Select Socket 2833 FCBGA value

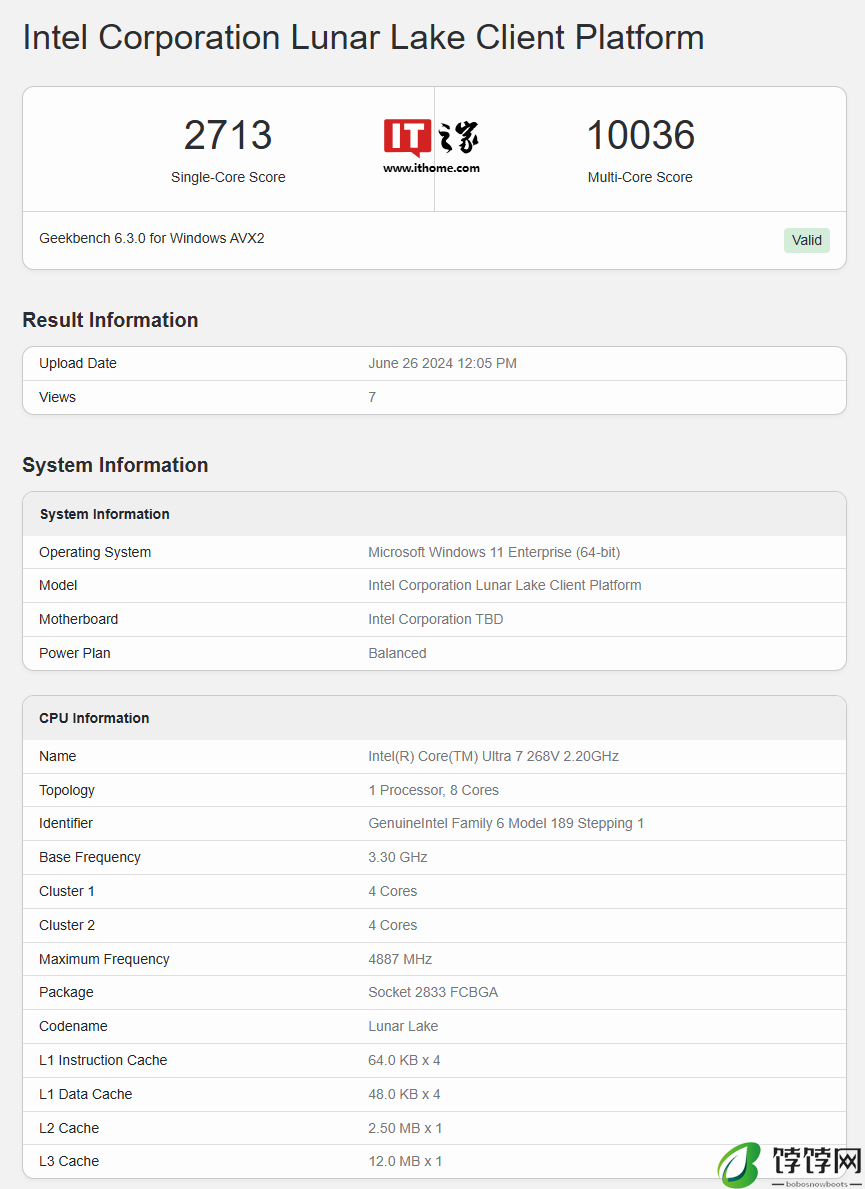tap(433, 993)
